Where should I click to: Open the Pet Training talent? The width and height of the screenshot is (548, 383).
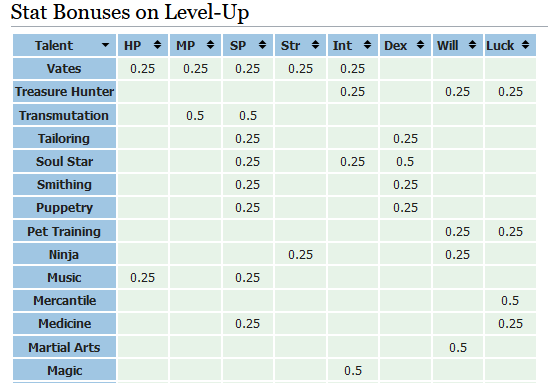pos(64,231)
